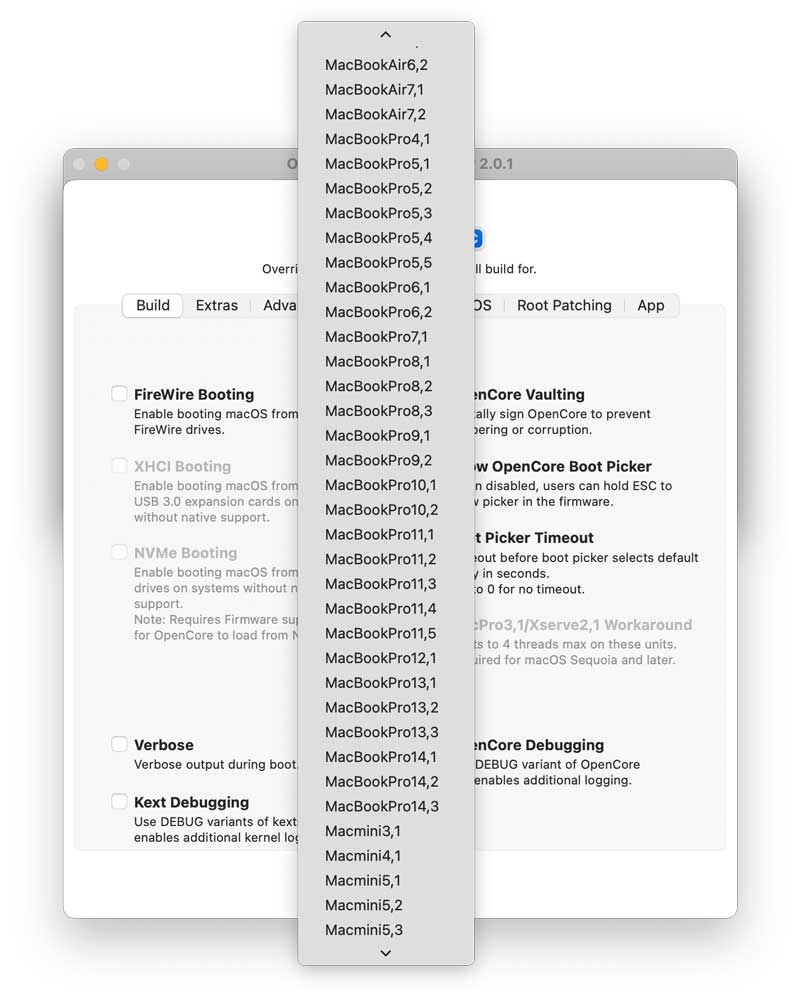Open the App tab

point(651,306)
